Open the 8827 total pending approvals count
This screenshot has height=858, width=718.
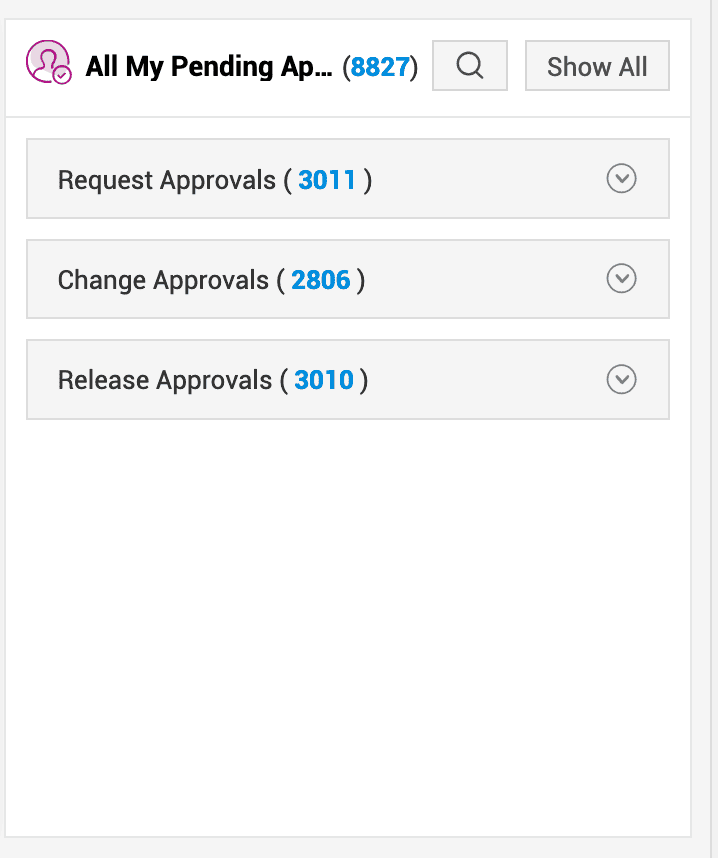coord(380,67)
